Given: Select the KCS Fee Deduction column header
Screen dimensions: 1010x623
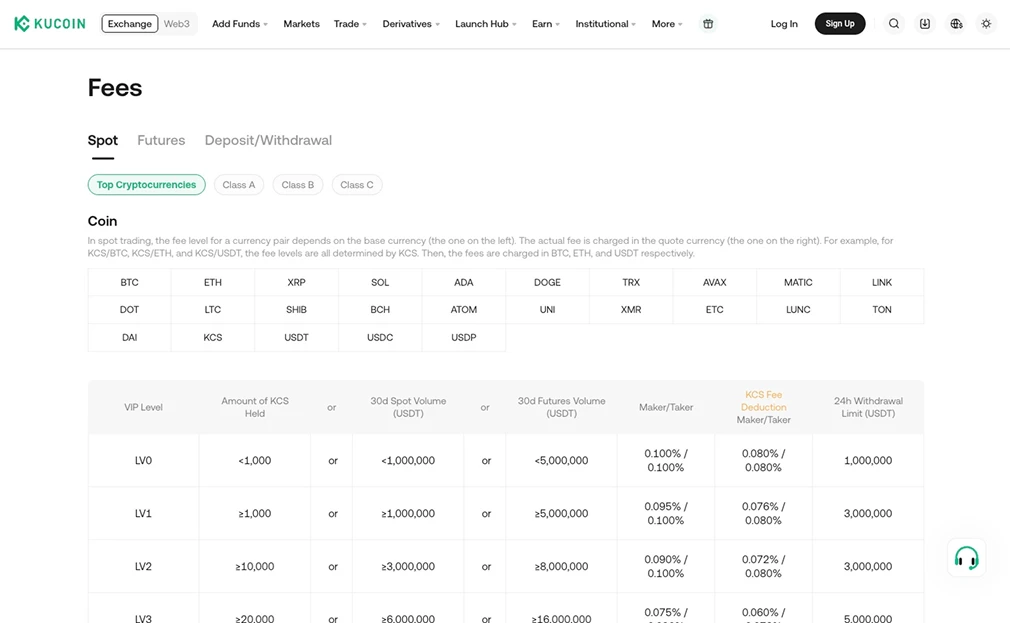Looking at the screenshot, I should pyautogui.click(x=763, y=407).
